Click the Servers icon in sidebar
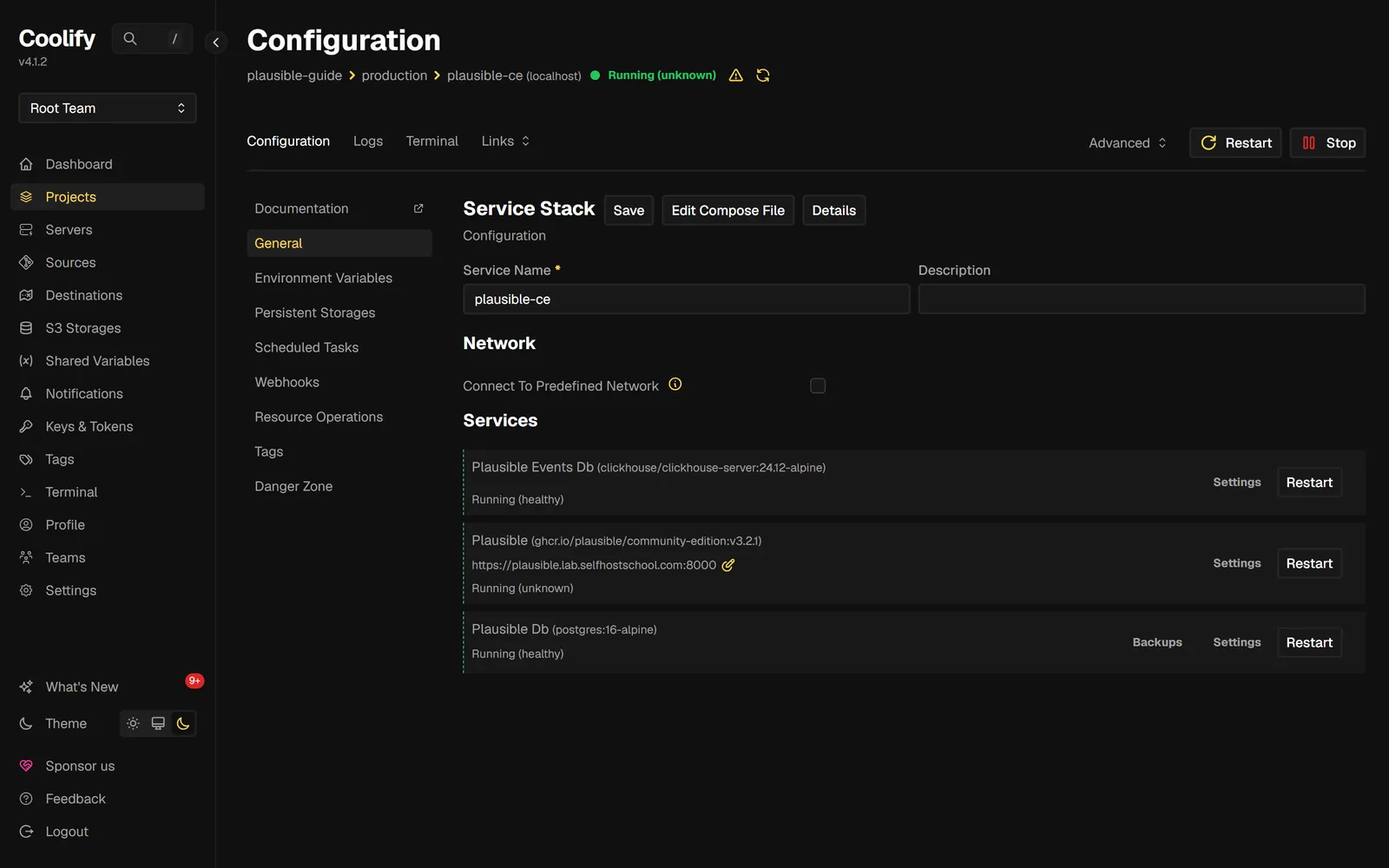Screen dimensions: 1389x868 click(x=26, y=230)
